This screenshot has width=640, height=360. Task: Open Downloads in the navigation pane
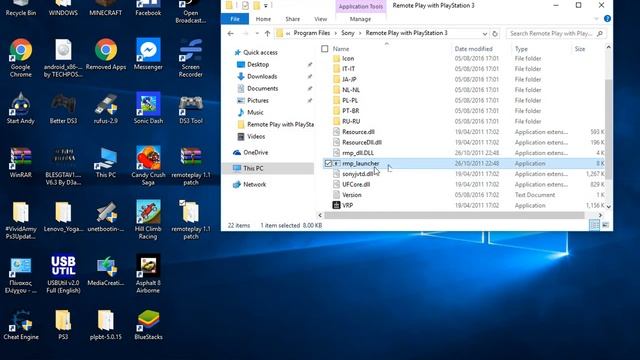pyautogui.click(x=262, y=76)
